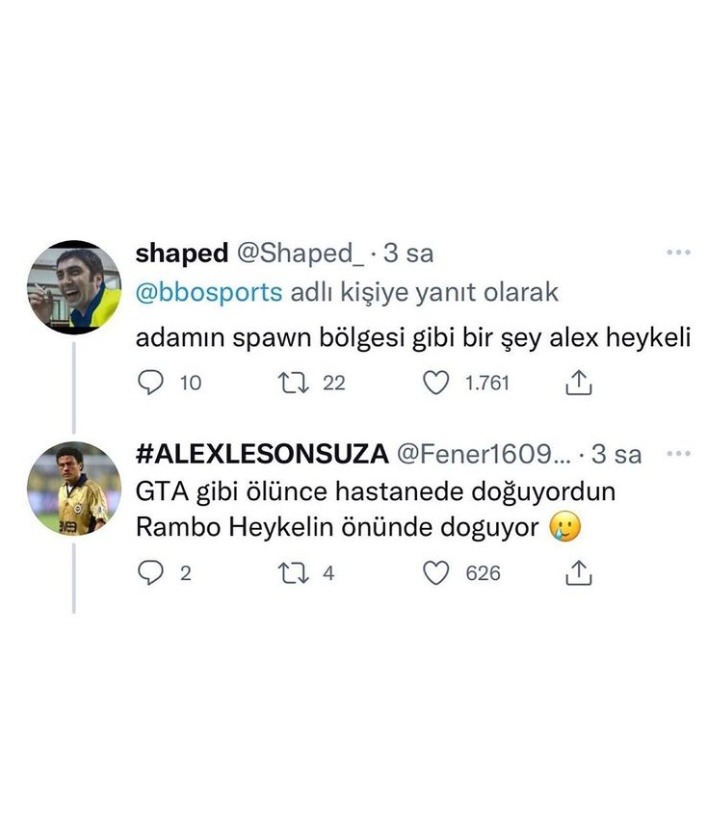The image size is (720, 814).
Task: Open the @bbosports mention link
Action: click(209, 293)
